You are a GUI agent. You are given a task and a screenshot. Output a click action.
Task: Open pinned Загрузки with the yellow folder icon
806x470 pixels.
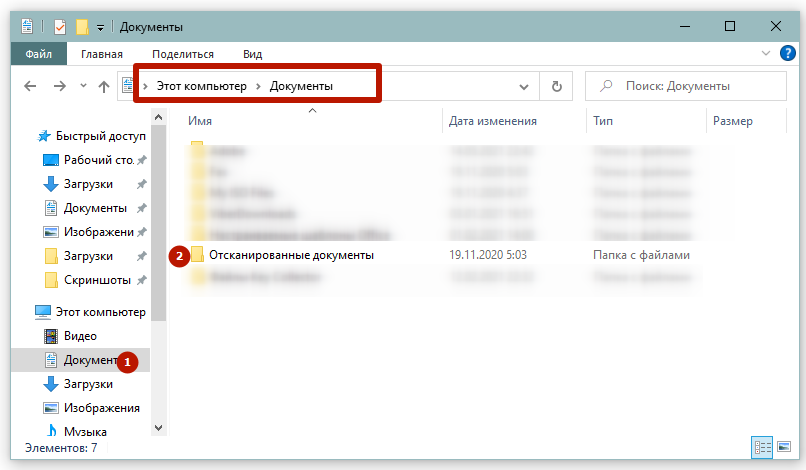pyautogui.click(x=88, y=256)
